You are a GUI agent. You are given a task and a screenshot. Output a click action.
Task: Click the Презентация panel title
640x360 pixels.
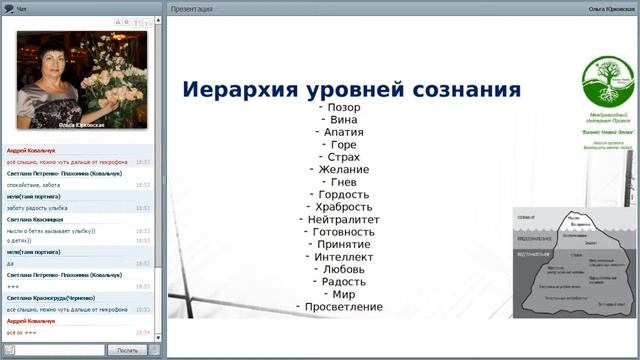pos(192,9)
